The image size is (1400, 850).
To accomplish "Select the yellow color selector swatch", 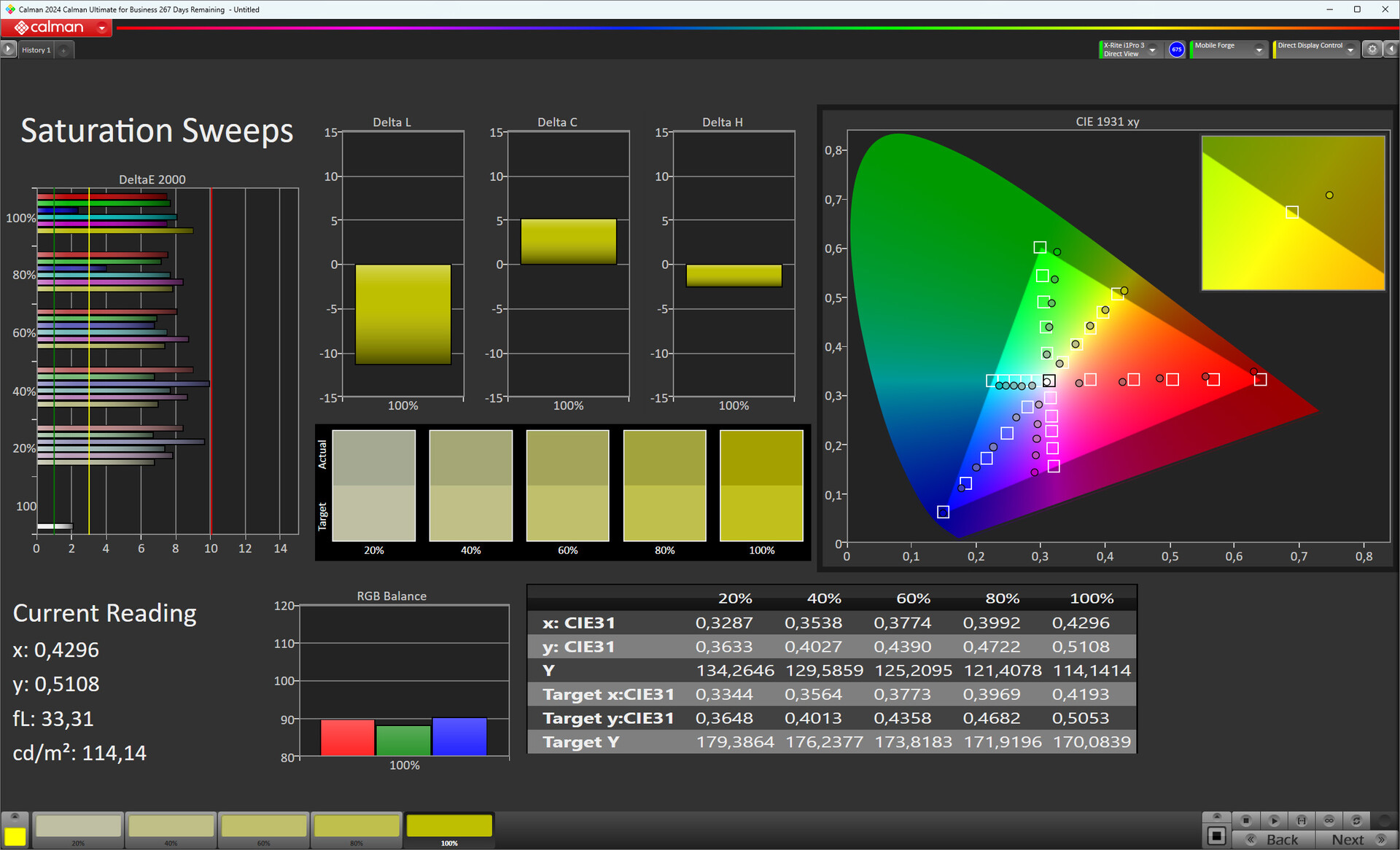I will click(15, 836).
